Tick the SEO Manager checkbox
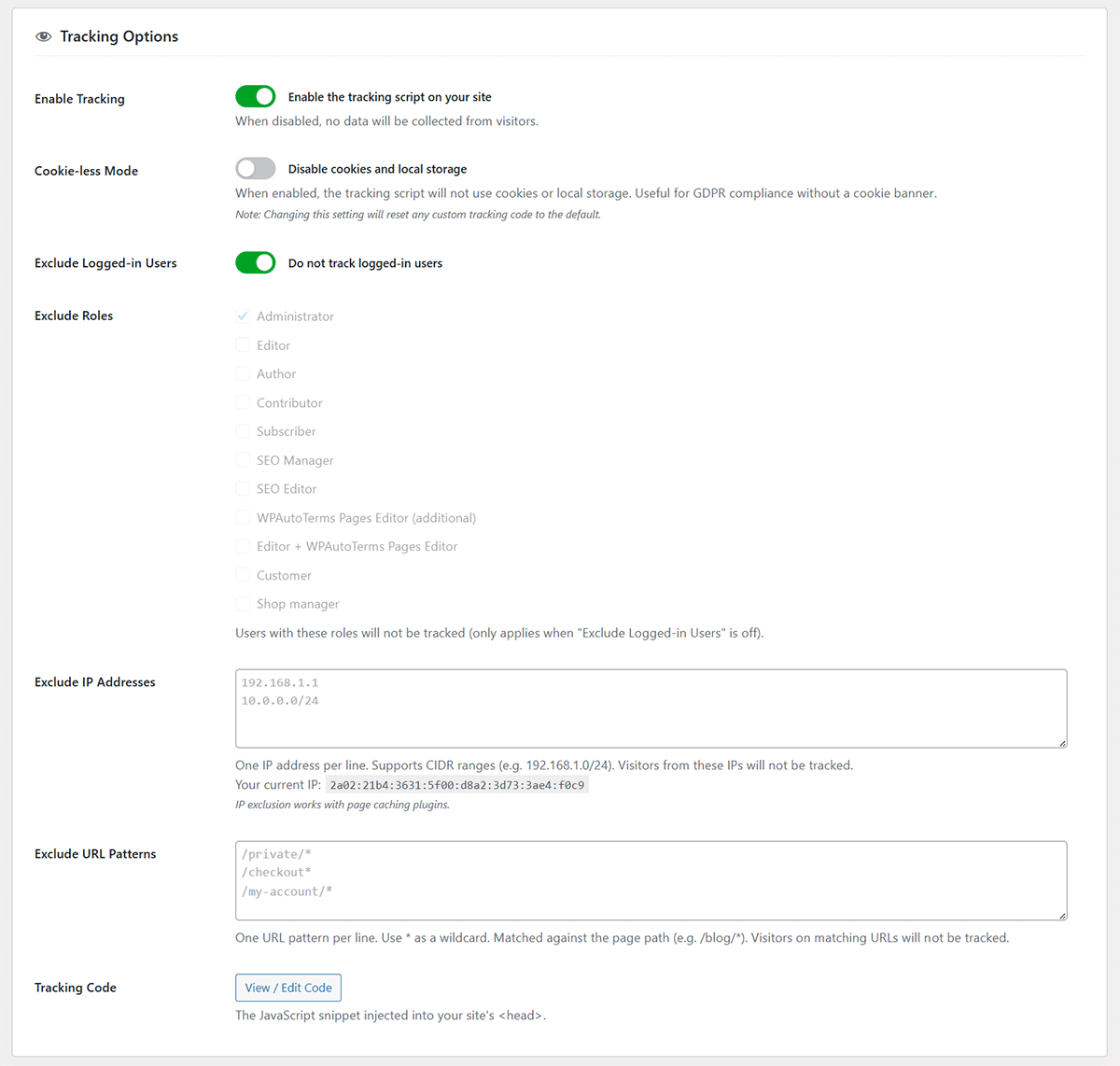1120x1066 pixels. tap(243, 460)
